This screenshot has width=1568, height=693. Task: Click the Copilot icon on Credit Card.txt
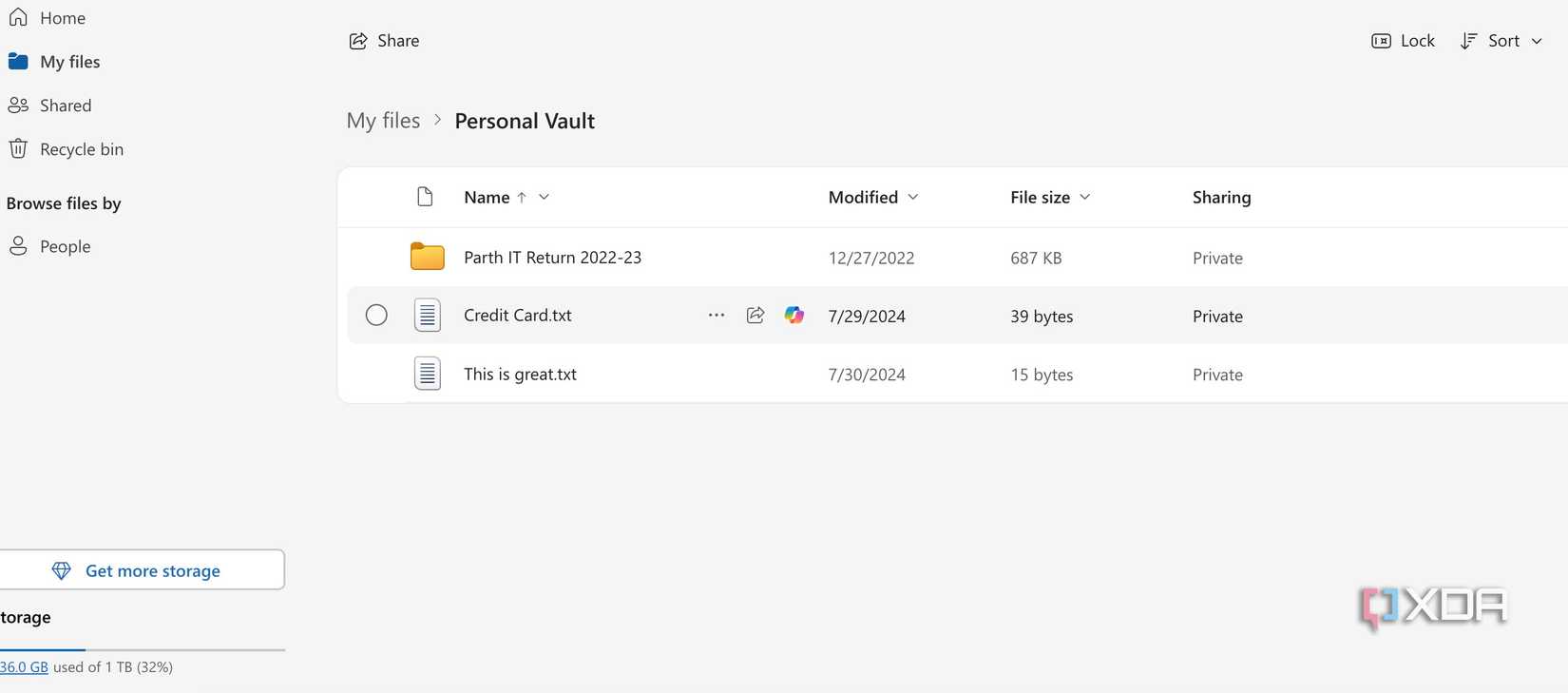point(794,316)
